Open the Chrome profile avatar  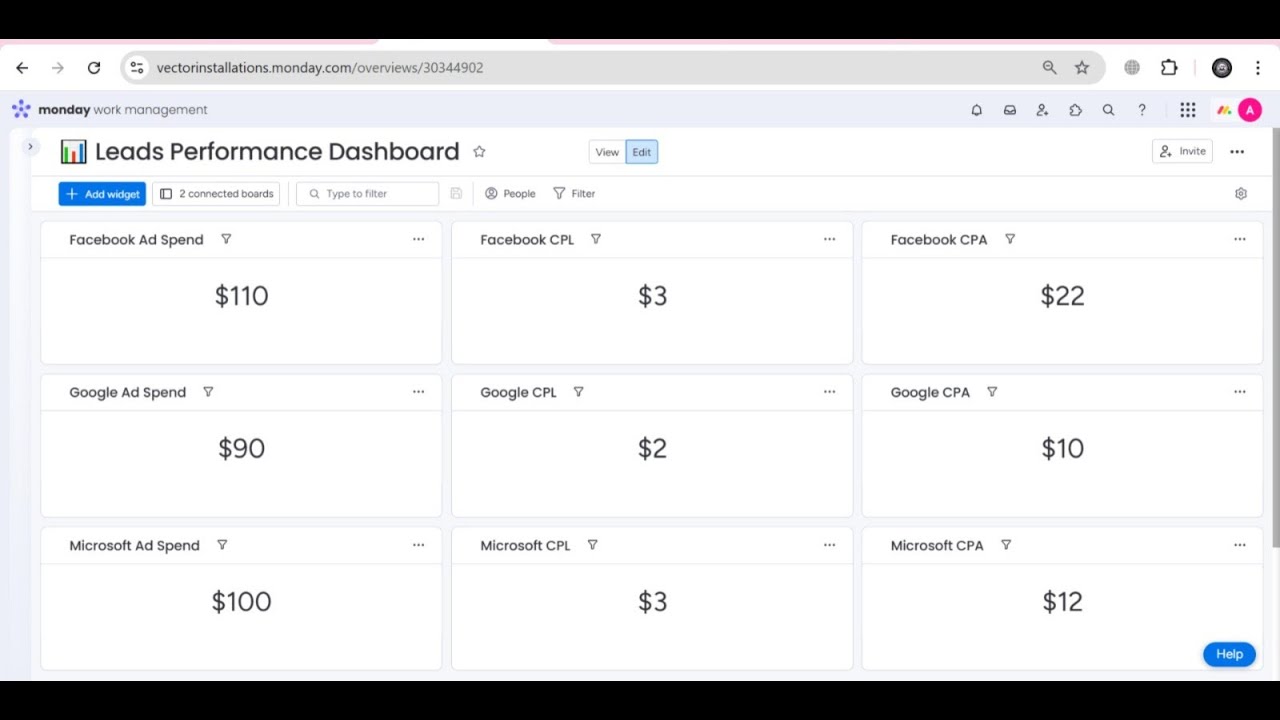click(1222, 68)
